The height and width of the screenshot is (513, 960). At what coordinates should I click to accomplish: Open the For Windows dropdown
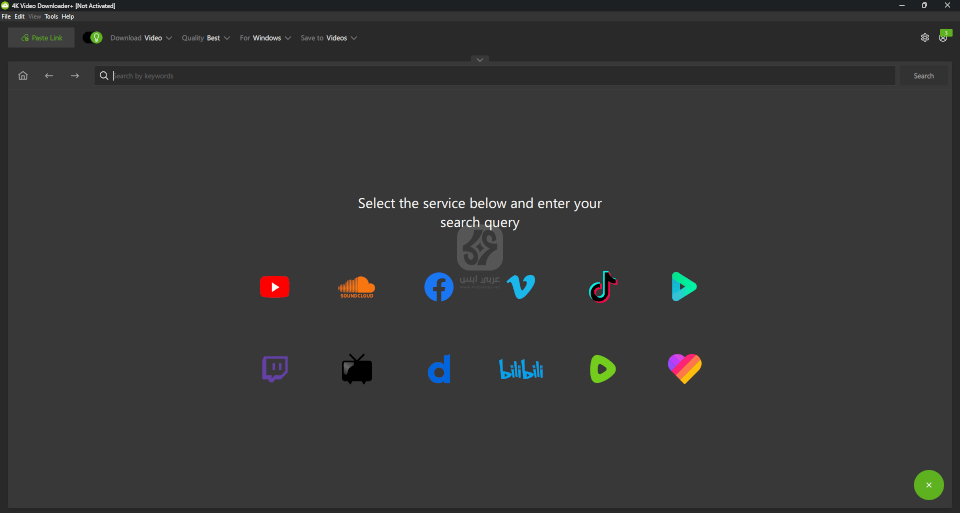(265, 38)
